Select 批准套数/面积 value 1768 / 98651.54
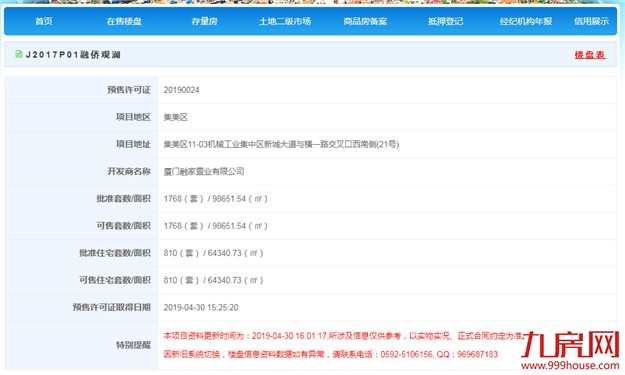The image size is (625, 375). pyautogui.click(x=216, y=198)
